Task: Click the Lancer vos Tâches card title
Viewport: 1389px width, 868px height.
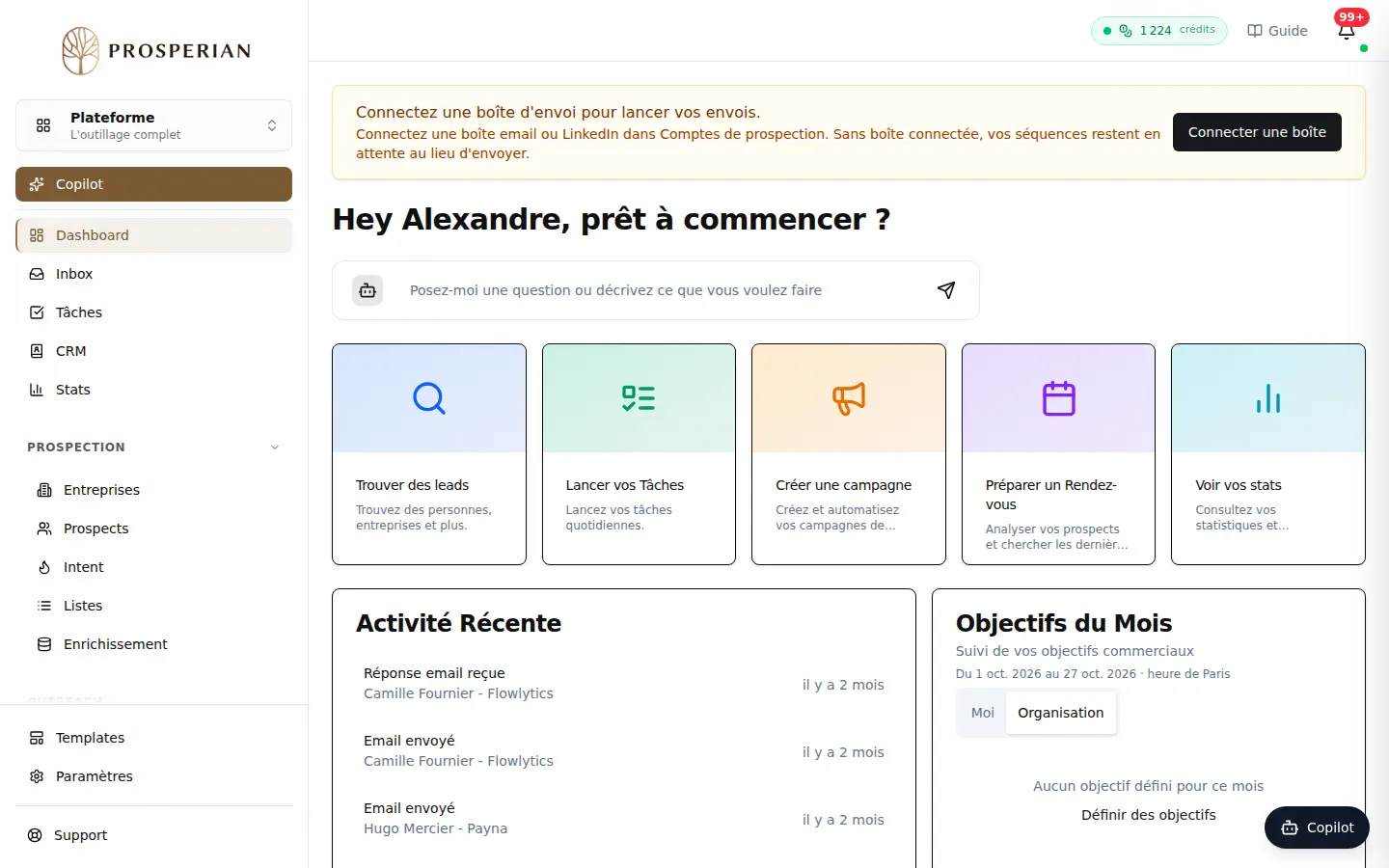Action: [x=625, y=485]
